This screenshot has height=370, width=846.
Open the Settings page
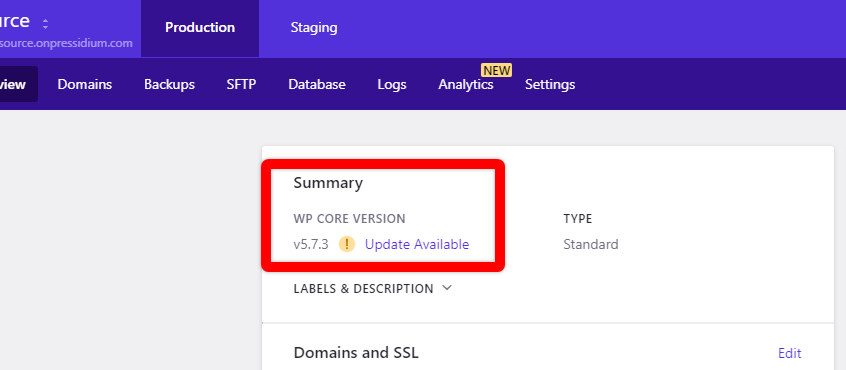[550, 85]
